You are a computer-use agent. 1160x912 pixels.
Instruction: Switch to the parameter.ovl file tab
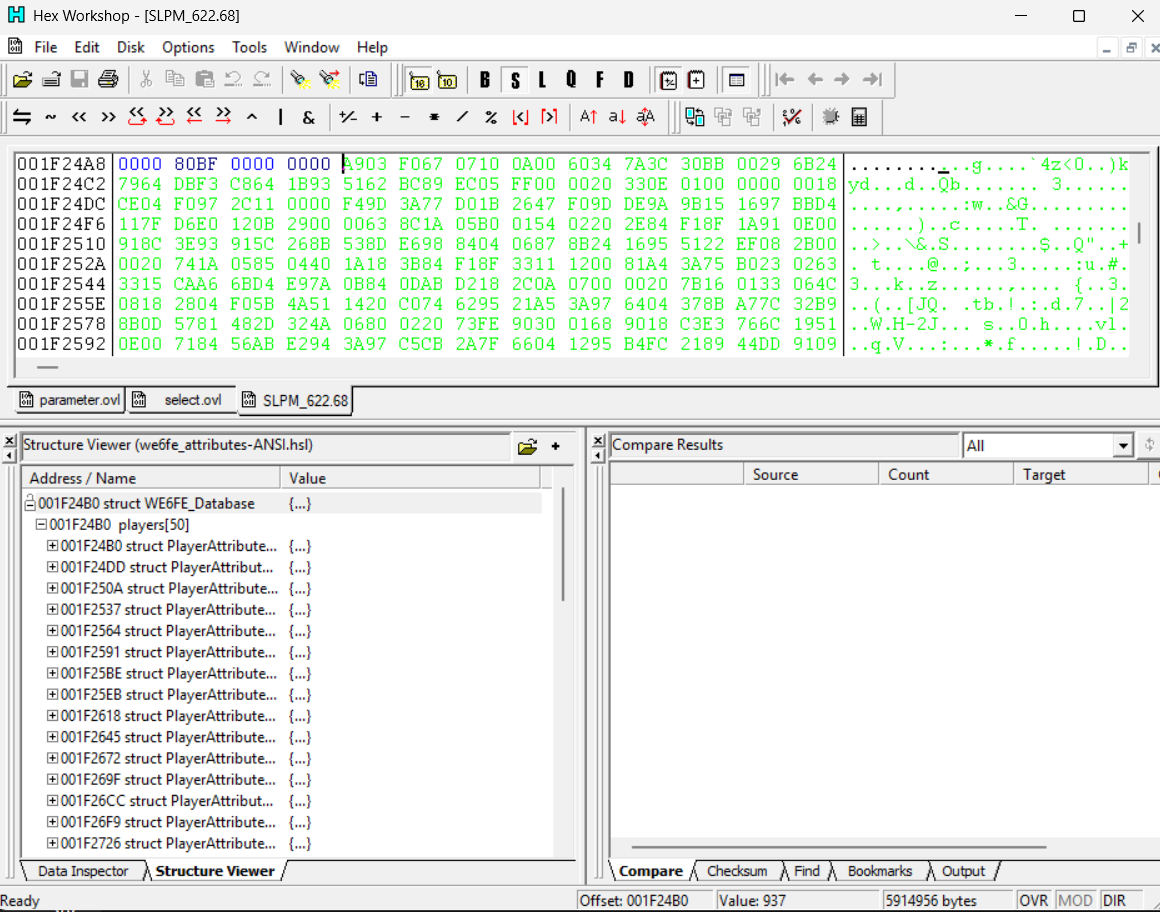tap(70, 400)
